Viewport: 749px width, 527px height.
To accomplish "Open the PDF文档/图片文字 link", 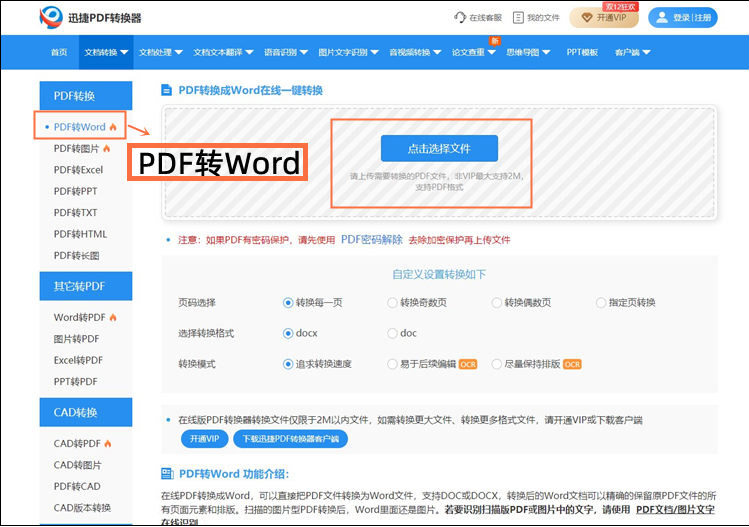I will tap(675, 509).
